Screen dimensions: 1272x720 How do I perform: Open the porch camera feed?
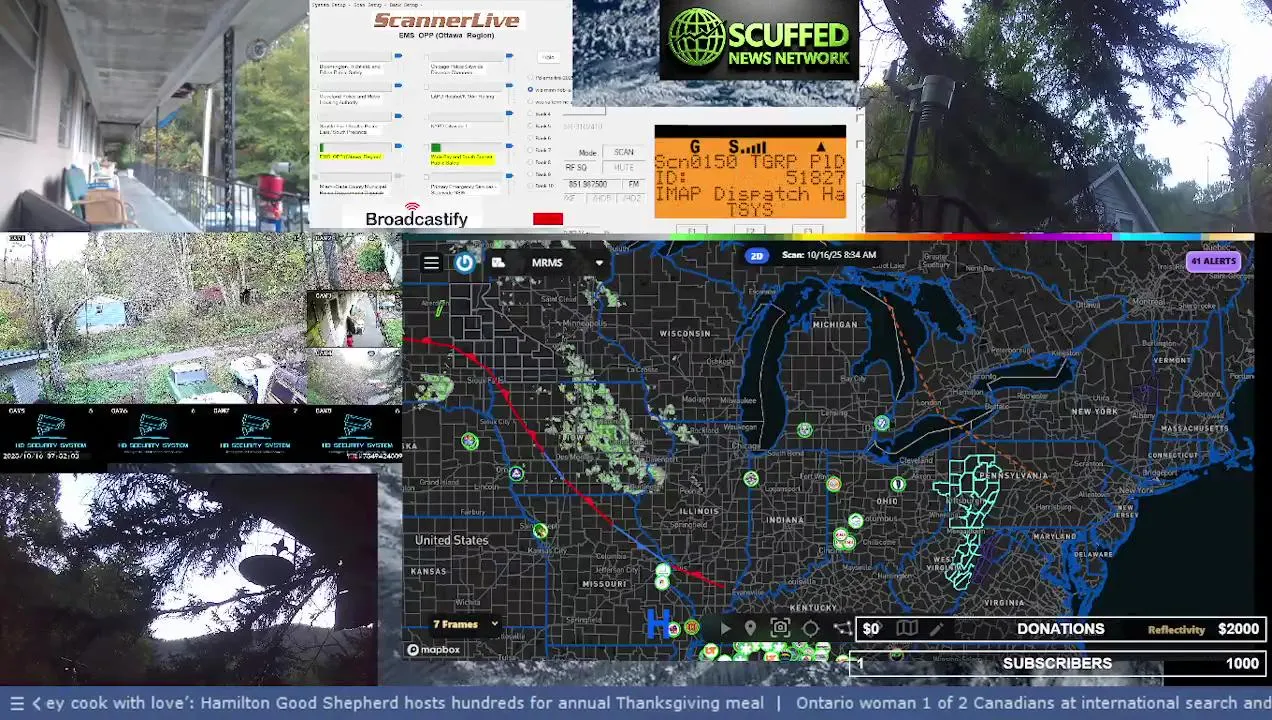click(154, 116)
